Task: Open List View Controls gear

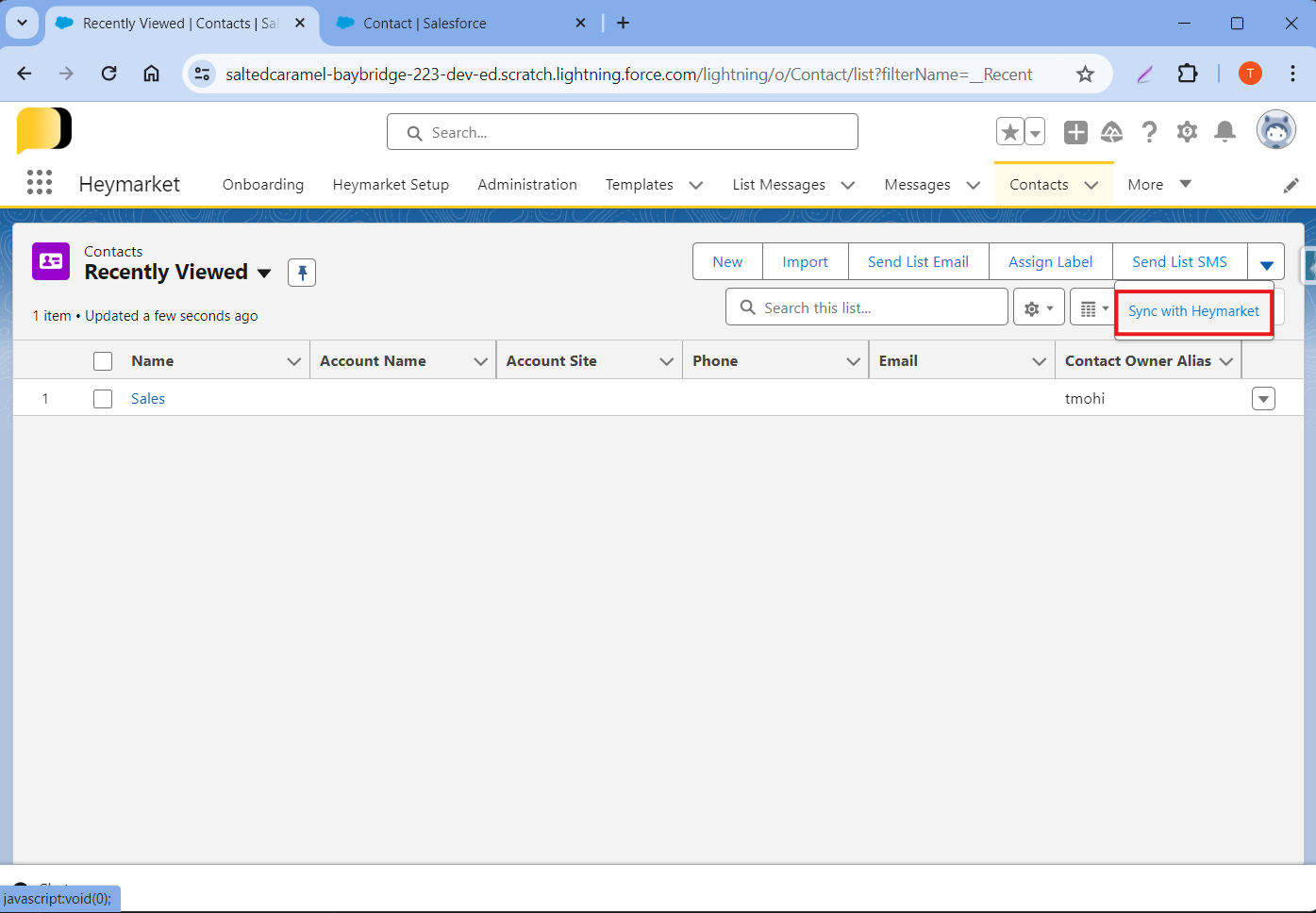Action: (1039, 307)
